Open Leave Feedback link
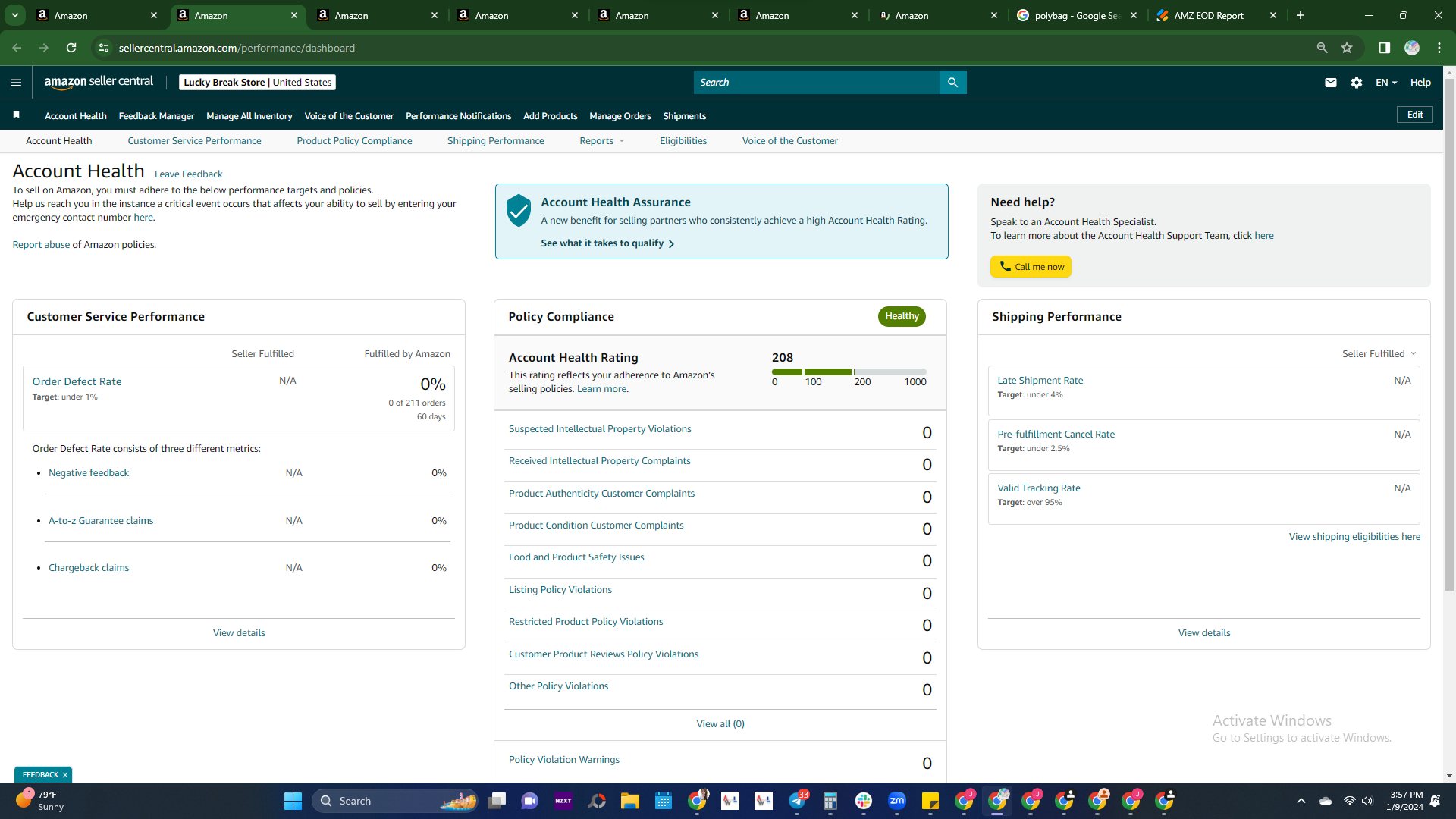 (188, 174)
